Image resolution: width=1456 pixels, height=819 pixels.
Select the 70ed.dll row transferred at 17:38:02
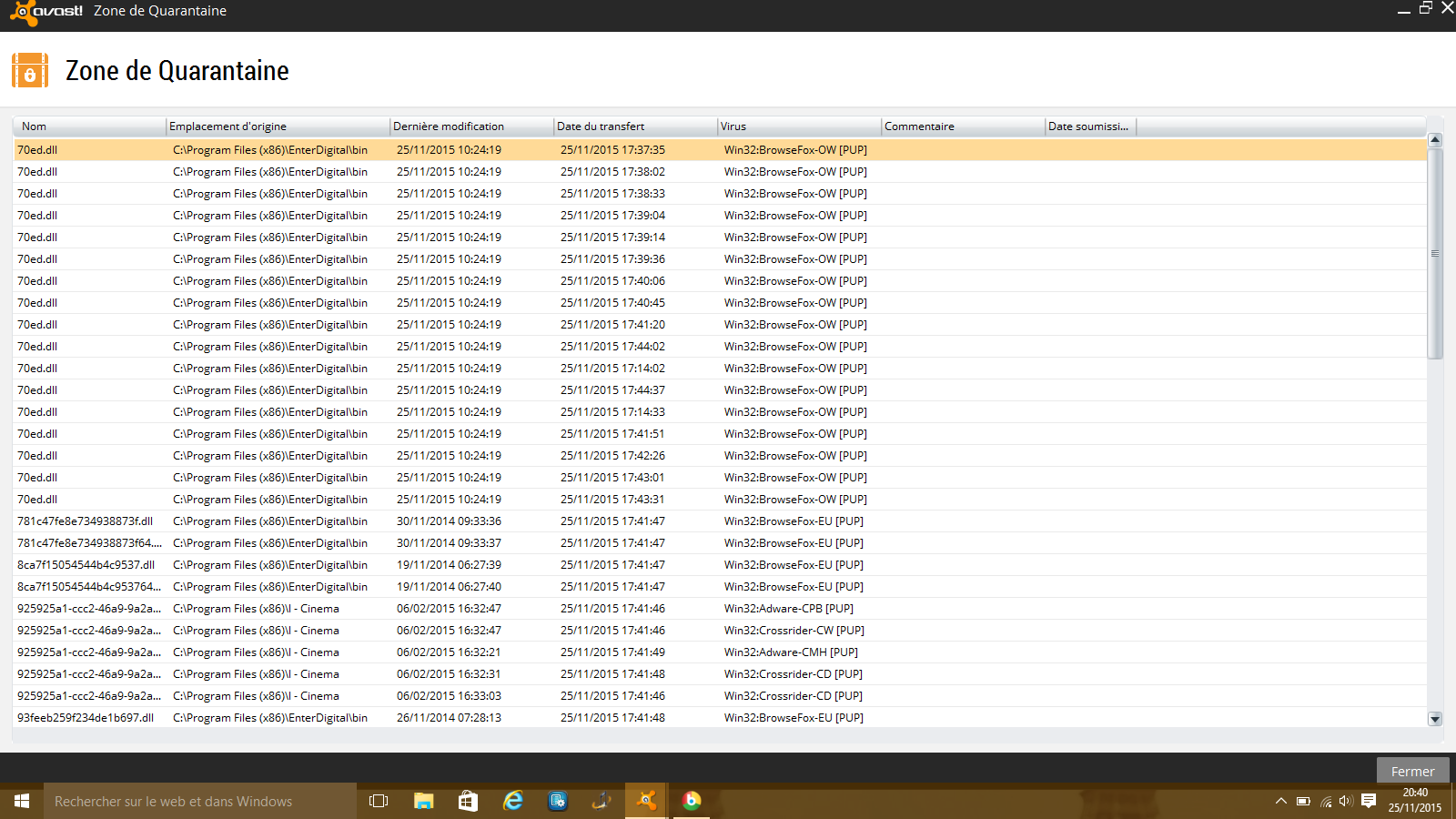pos(720,172)
